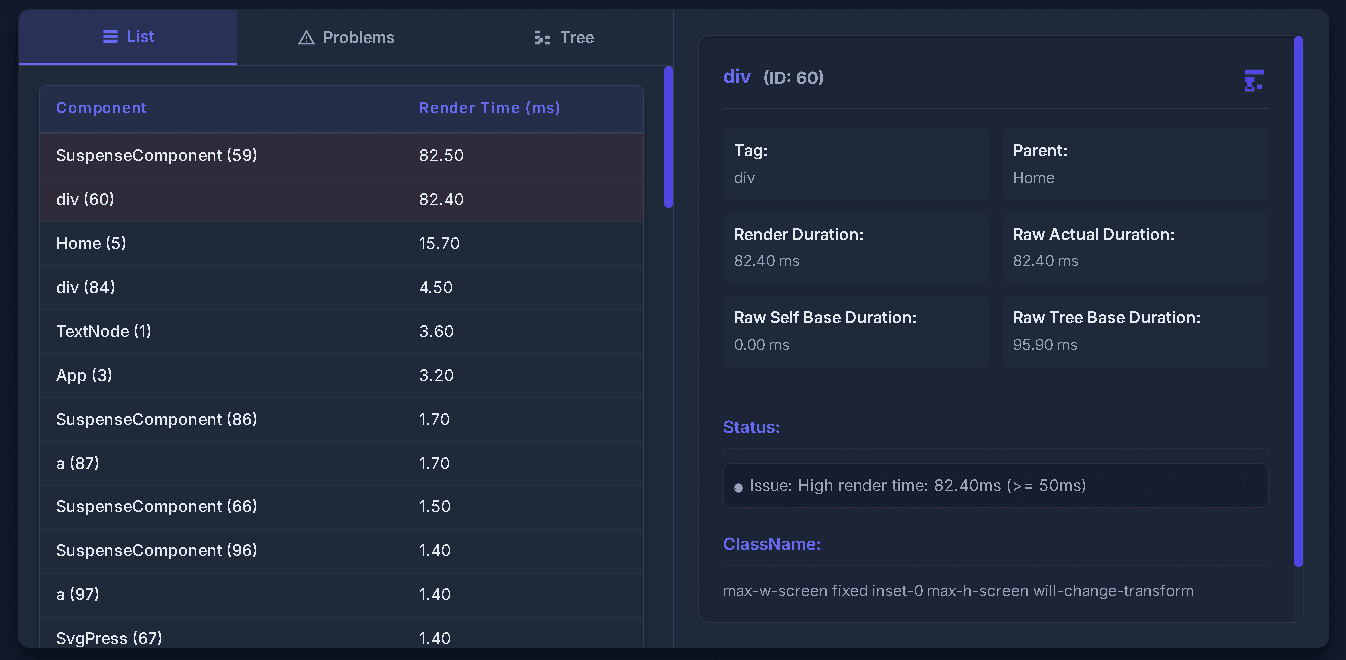This screenshot has height=660, width=1346.
Task: Select the div (60) row
Action: click(341, 200)
